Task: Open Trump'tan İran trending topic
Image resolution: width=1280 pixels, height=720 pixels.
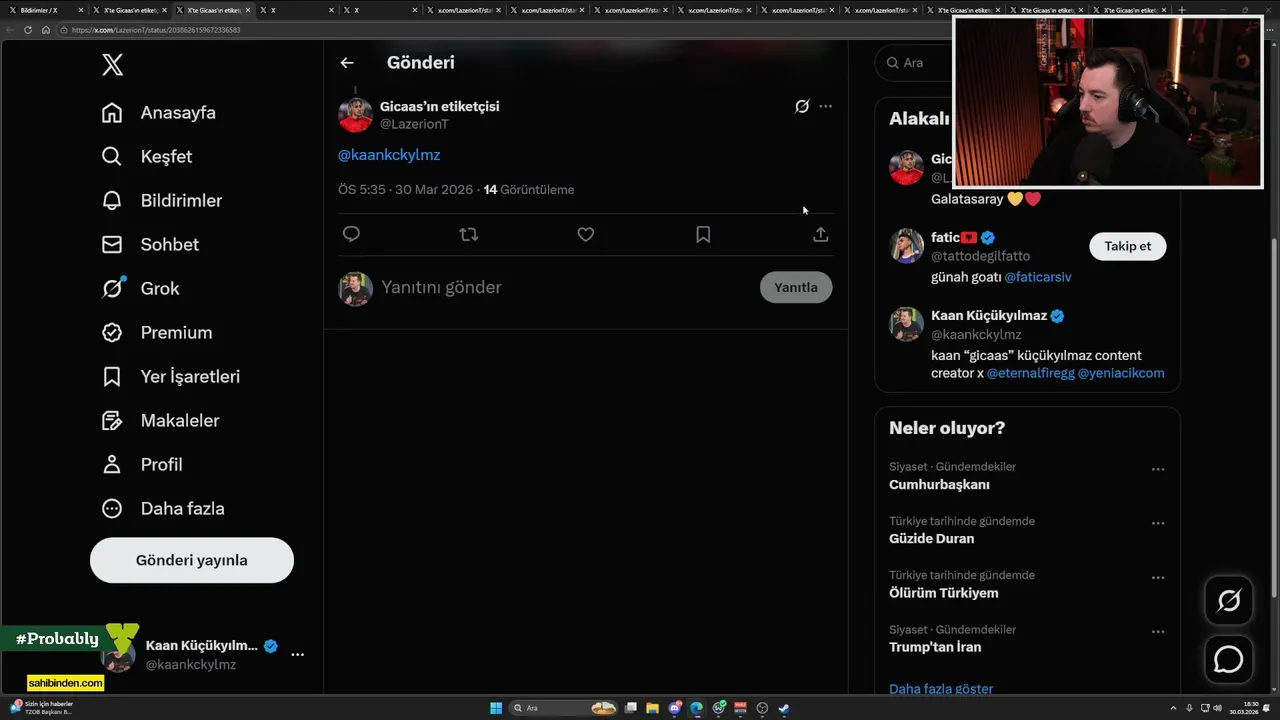Action: pos(935,647)
